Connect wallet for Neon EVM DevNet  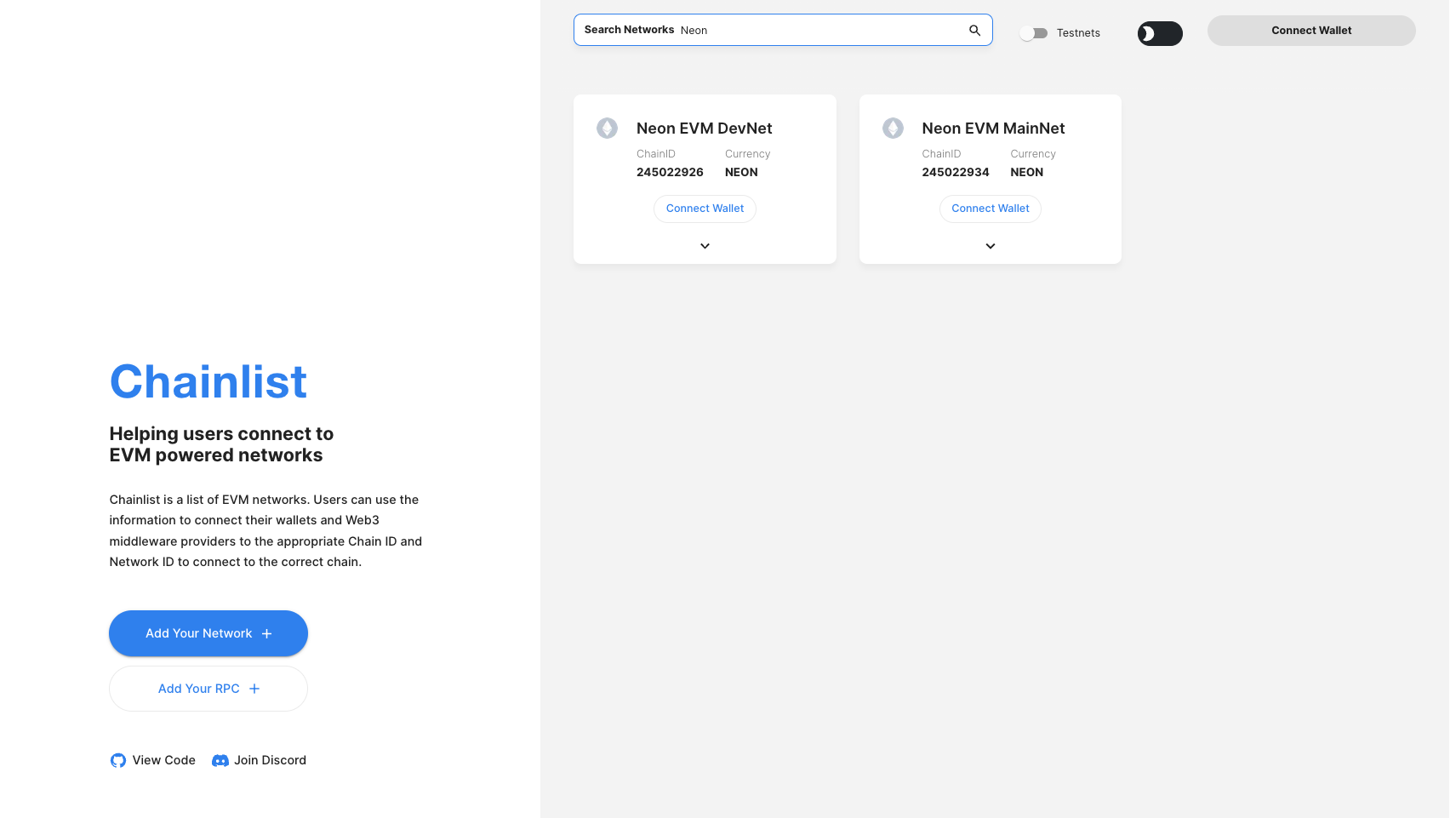[705, 209]
